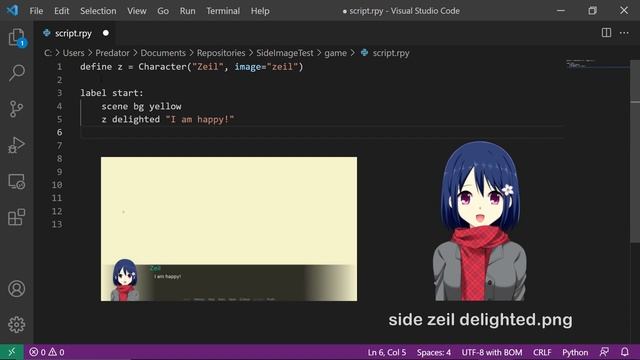Click "scene bg yellow" on line 4
Screen dimensions: 640x360
141,106
